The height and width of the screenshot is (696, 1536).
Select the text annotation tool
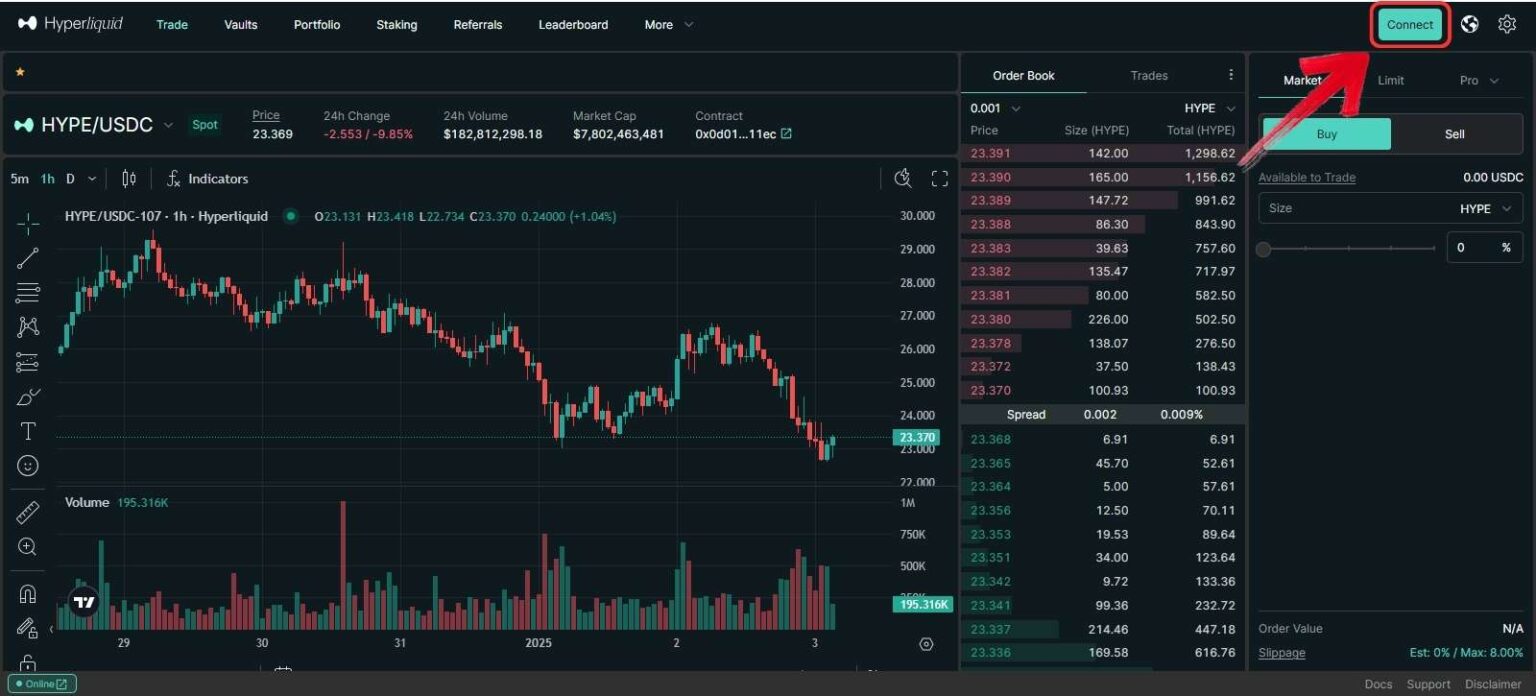click(27, 431)
